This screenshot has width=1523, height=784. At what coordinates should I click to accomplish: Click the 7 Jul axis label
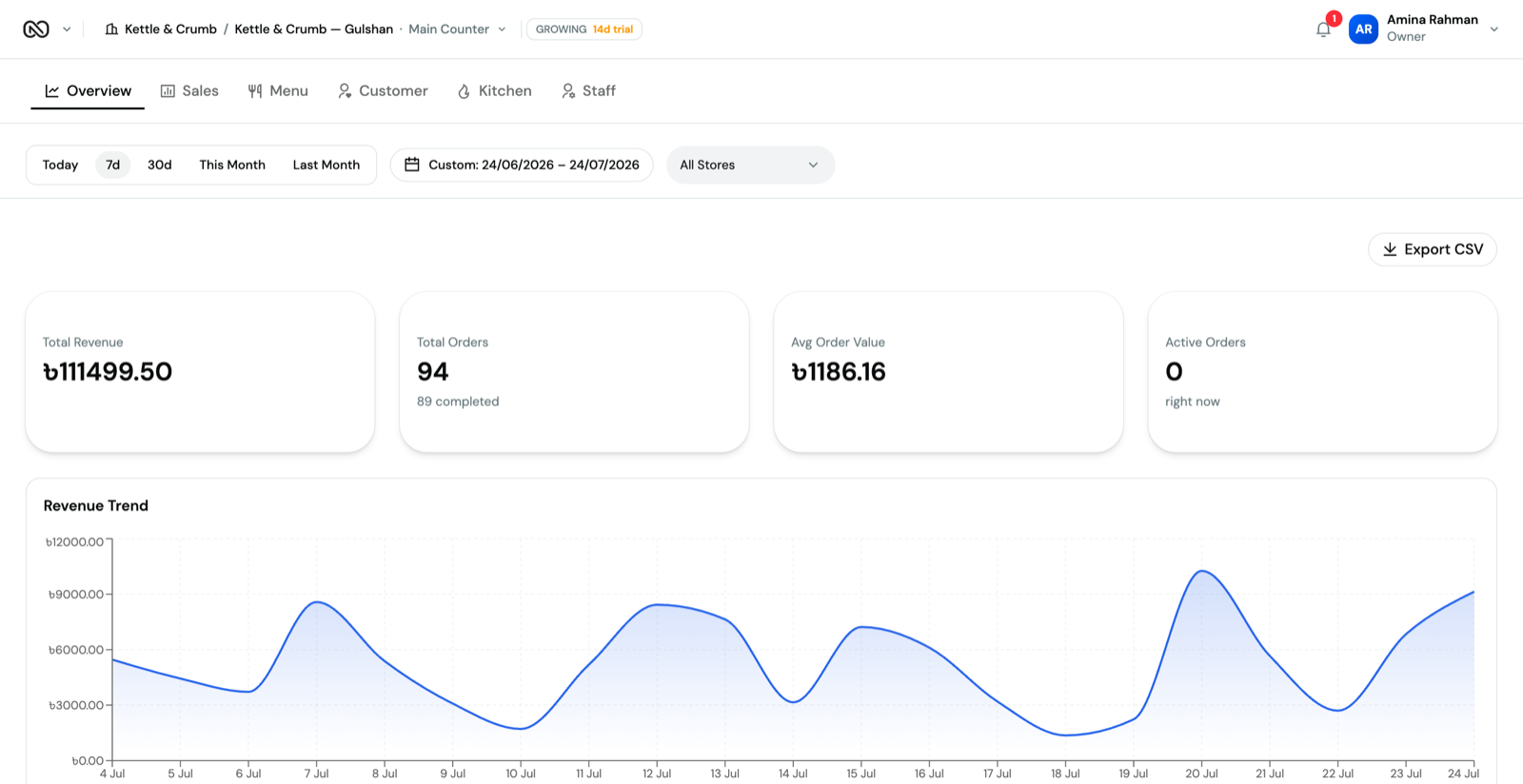pos(317,774)
